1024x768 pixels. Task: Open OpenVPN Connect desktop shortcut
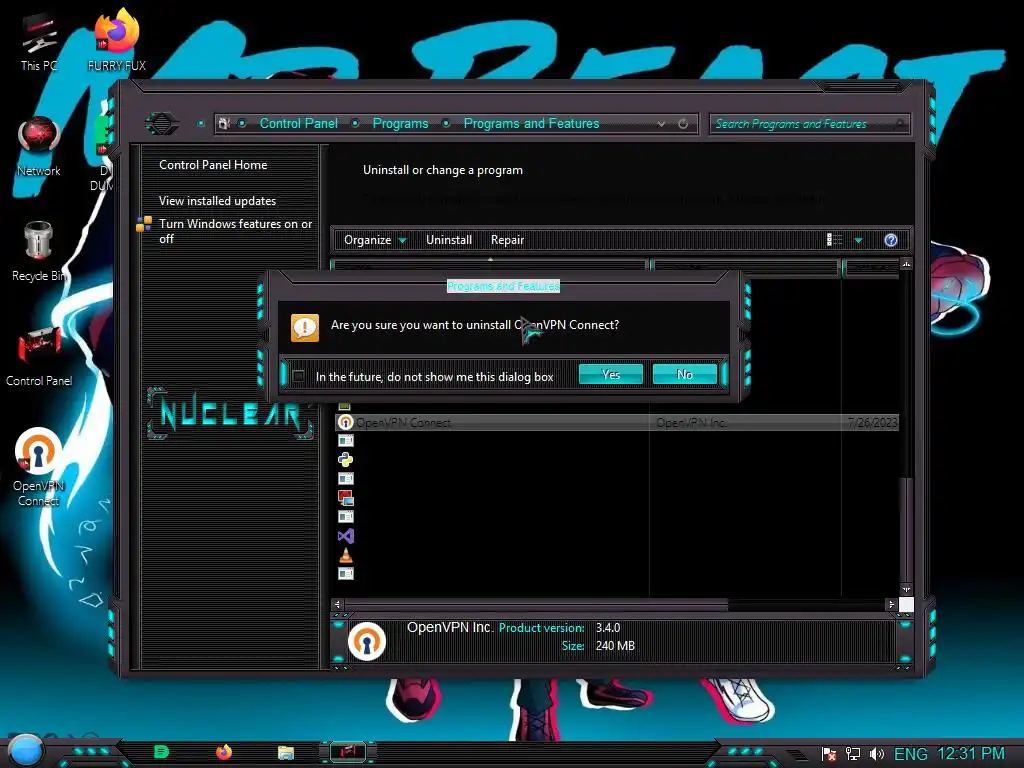39,468
